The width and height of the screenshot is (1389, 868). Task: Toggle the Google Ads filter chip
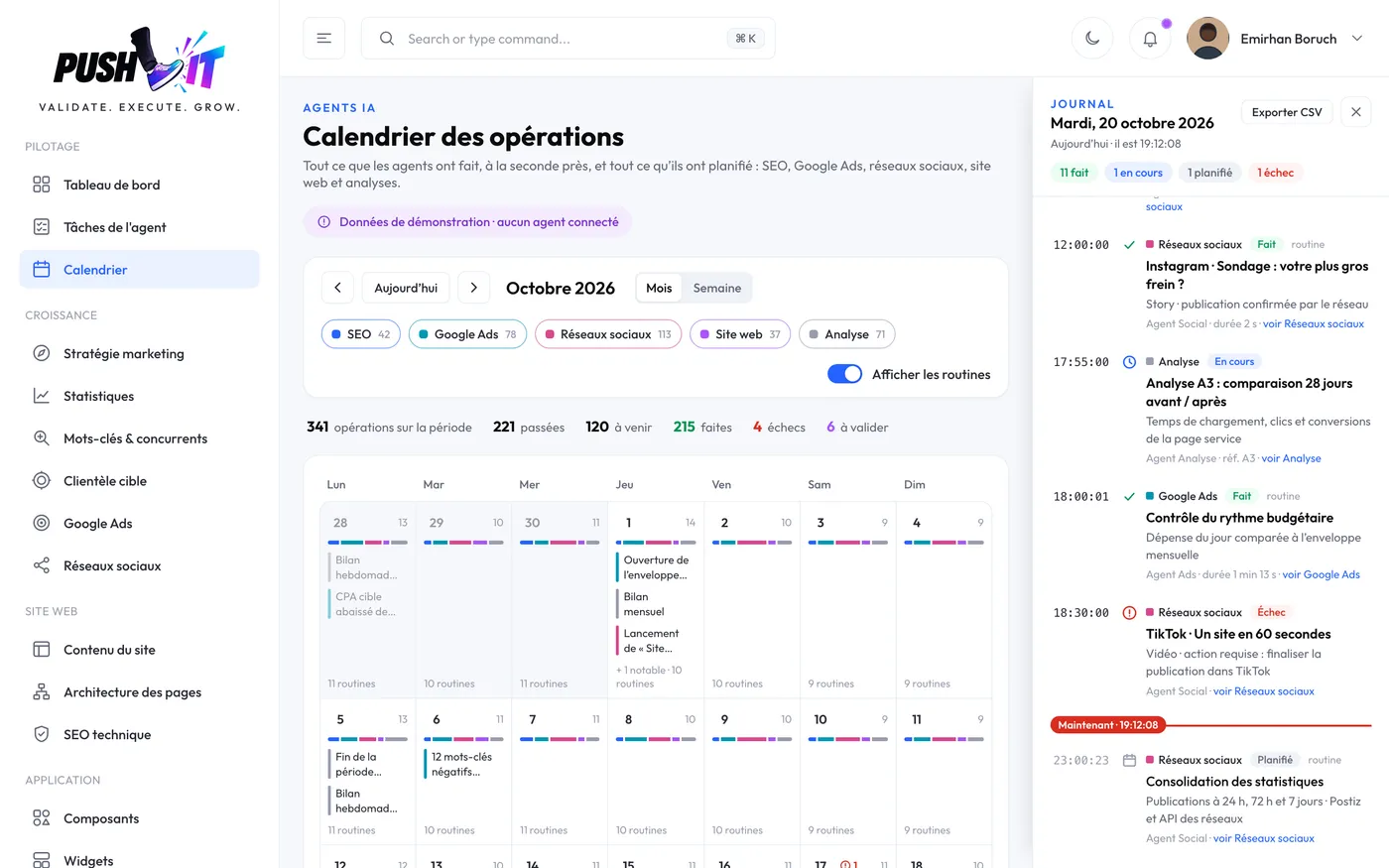(467, 334)
